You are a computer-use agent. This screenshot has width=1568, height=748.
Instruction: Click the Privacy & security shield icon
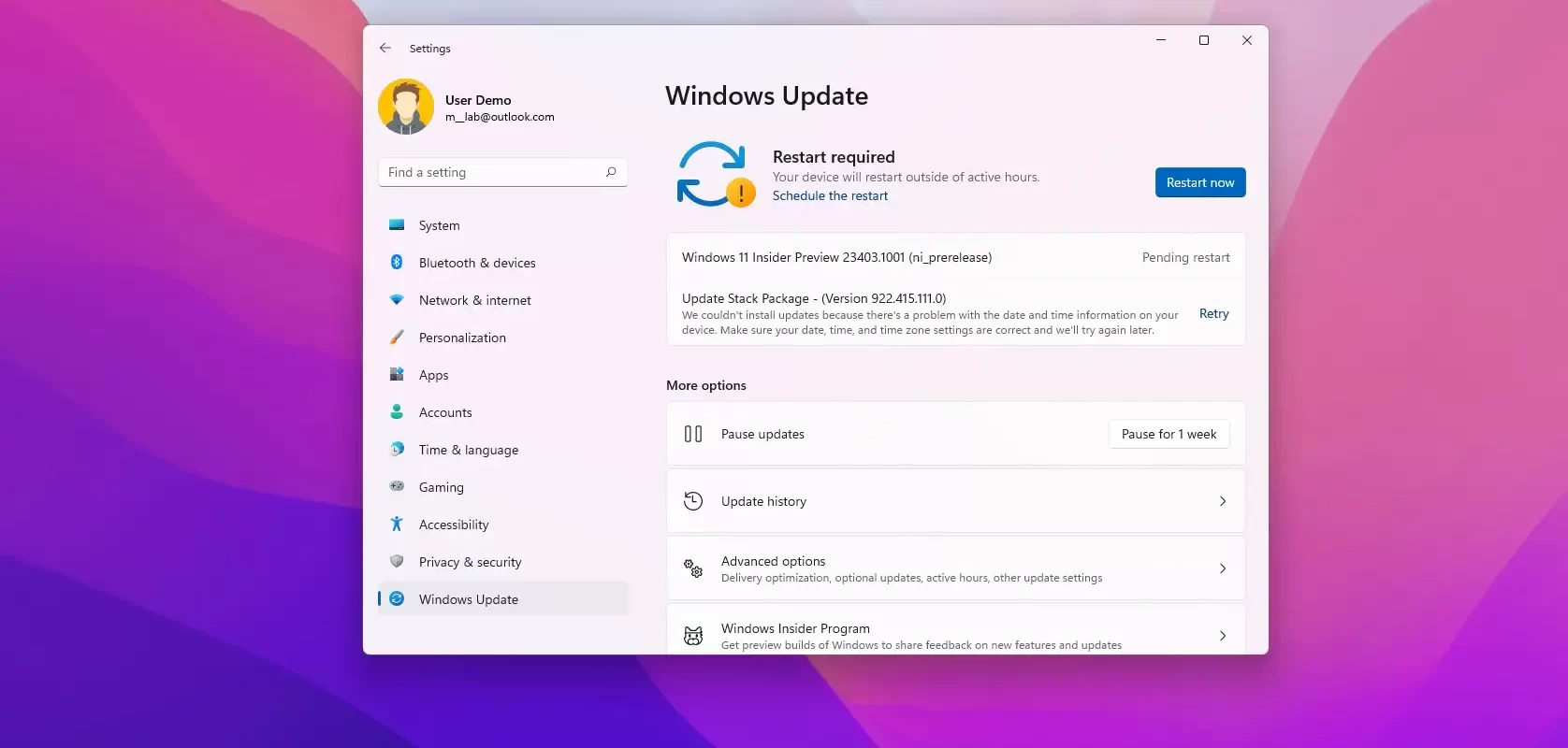tap(397, 562)
